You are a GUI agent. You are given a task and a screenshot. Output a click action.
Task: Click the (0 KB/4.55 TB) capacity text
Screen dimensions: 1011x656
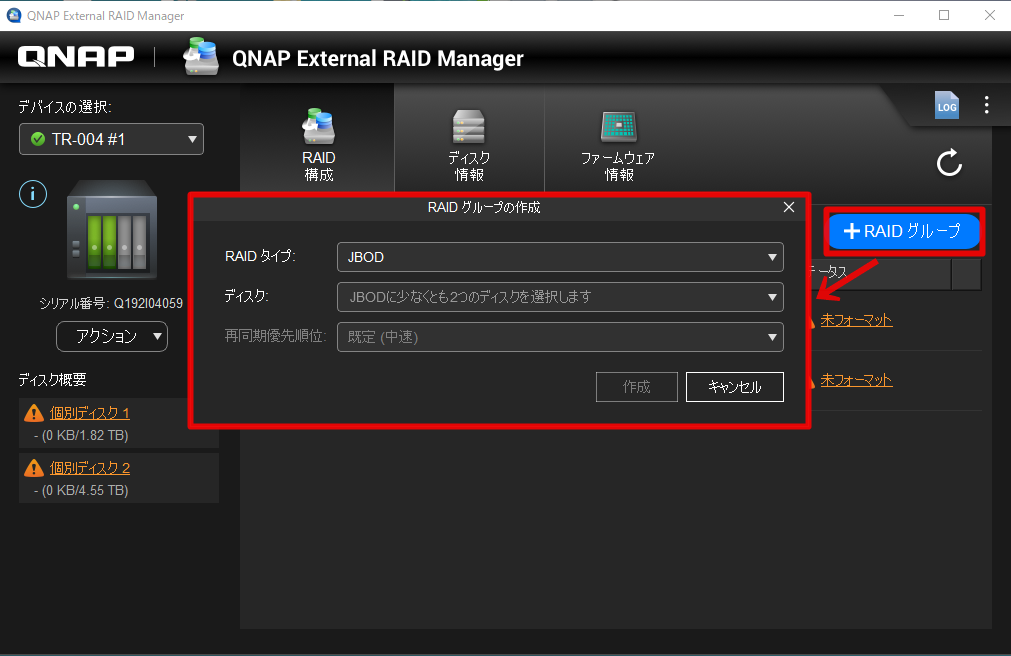[x=84, y=490]
